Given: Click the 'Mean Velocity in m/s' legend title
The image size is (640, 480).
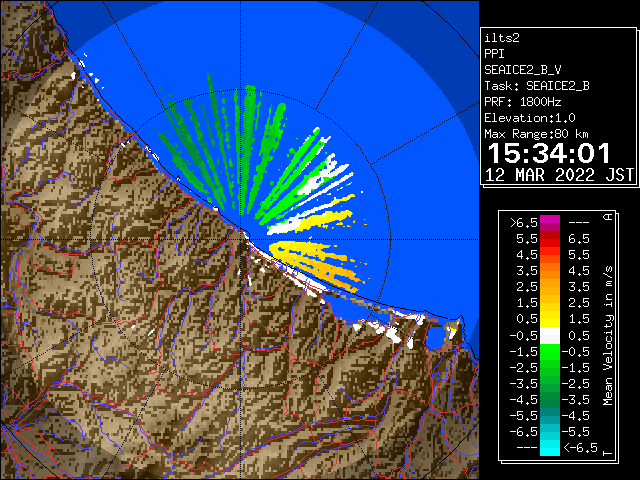Looking at the screenshot, I should (608, 336).
